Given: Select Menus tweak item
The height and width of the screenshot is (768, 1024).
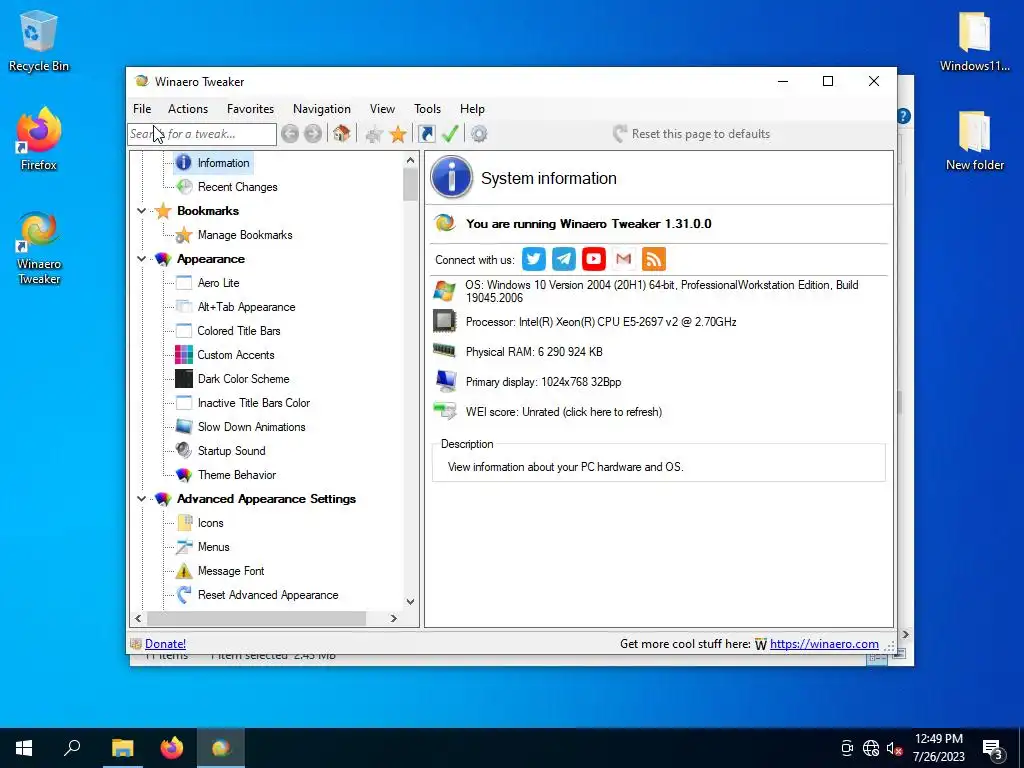Looking at the screenshot, I should [x=214, y=547].
